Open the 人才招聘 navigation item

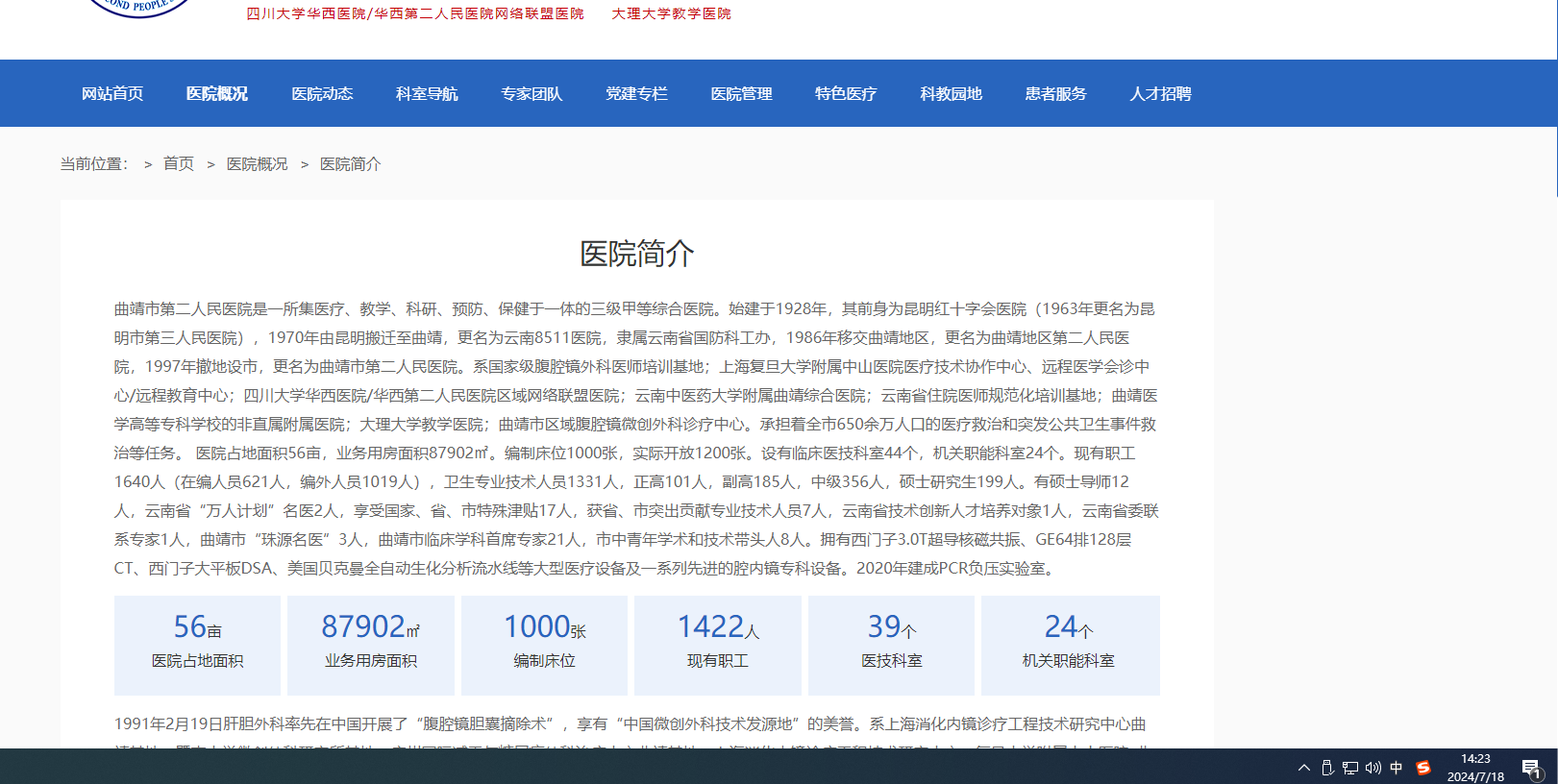(x=1160, y=94)
